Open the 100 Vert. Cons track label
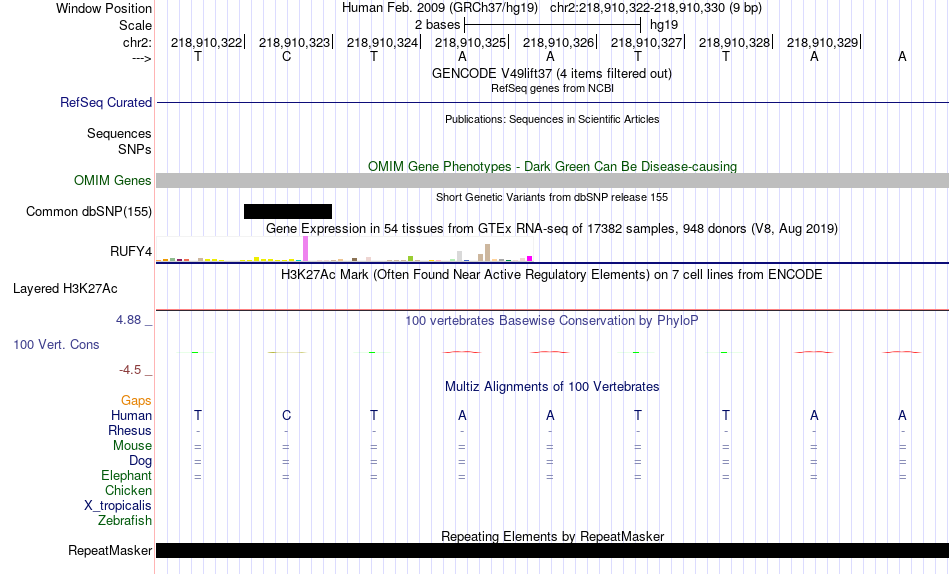 [56, 344]
